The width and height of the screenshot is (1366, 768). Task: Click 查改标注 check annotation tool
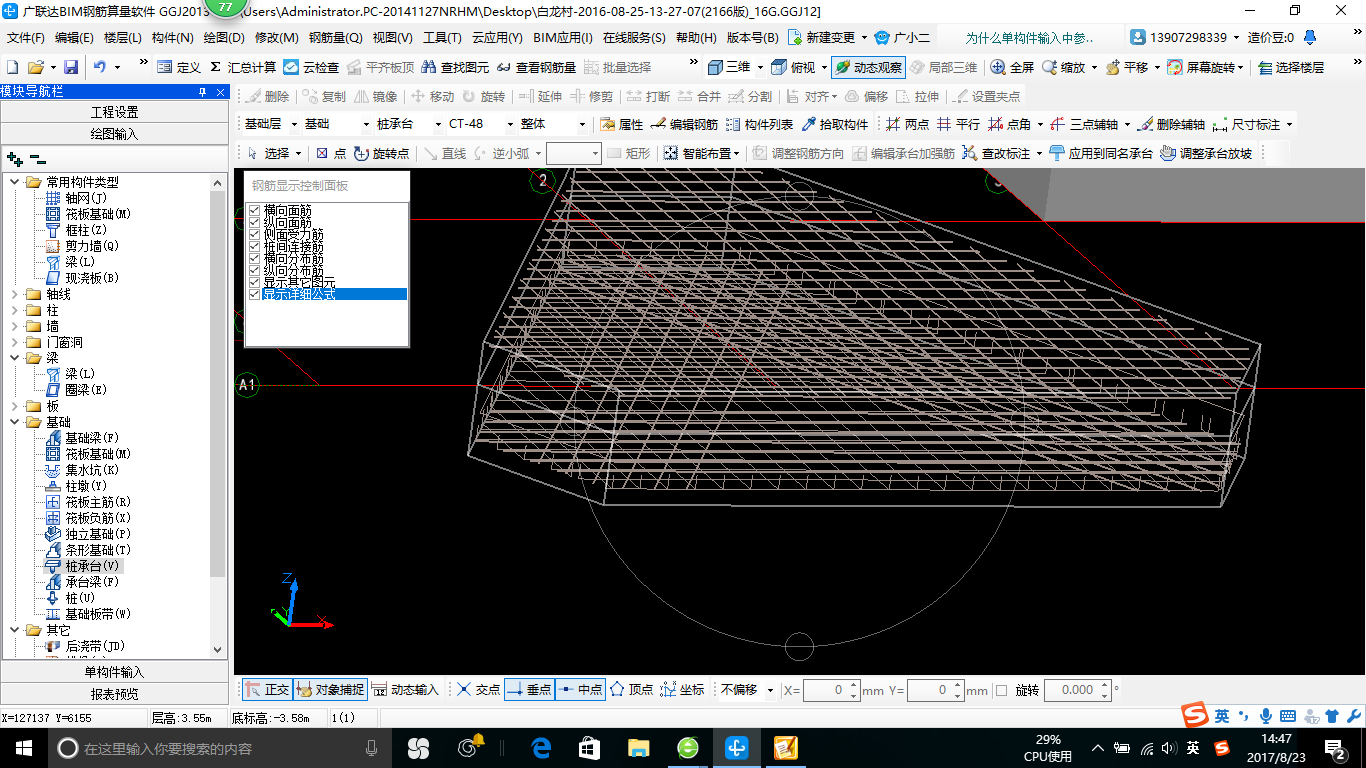[996, 153]
